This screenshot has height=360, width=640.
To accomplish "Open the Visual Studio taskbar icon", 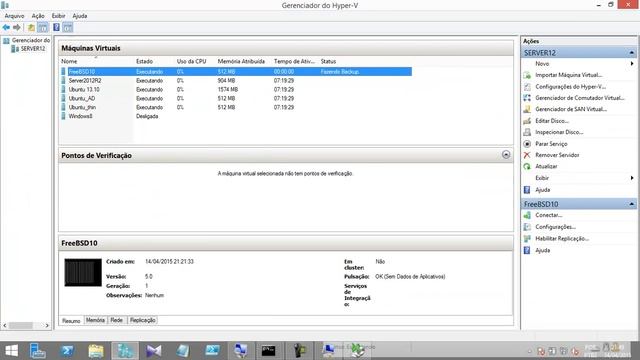I will (x=154, y=351).
